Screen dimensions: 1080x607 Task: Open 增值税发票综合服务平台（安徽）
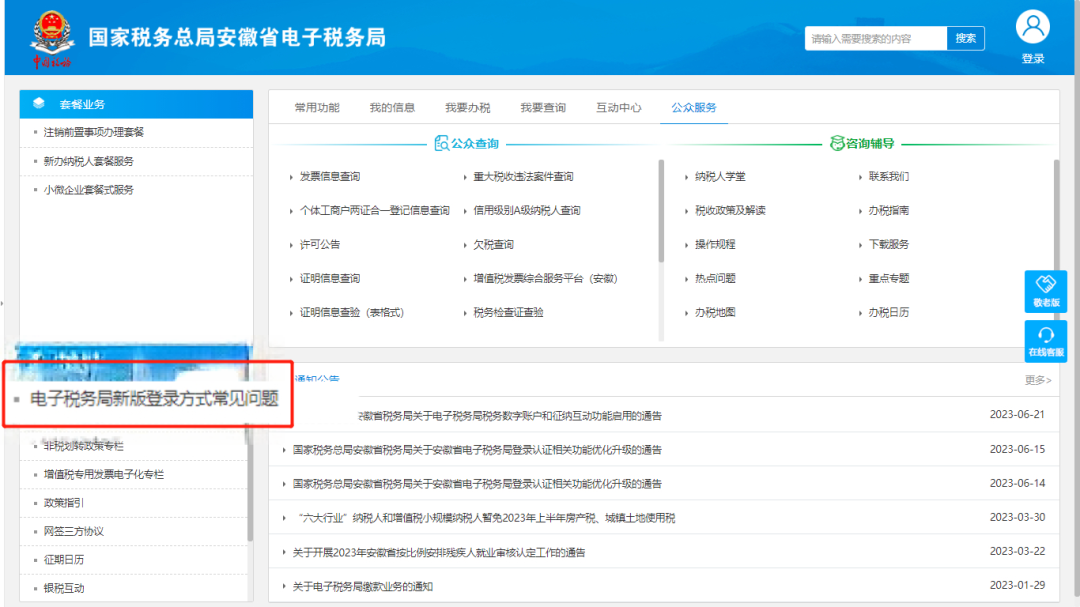546,278
